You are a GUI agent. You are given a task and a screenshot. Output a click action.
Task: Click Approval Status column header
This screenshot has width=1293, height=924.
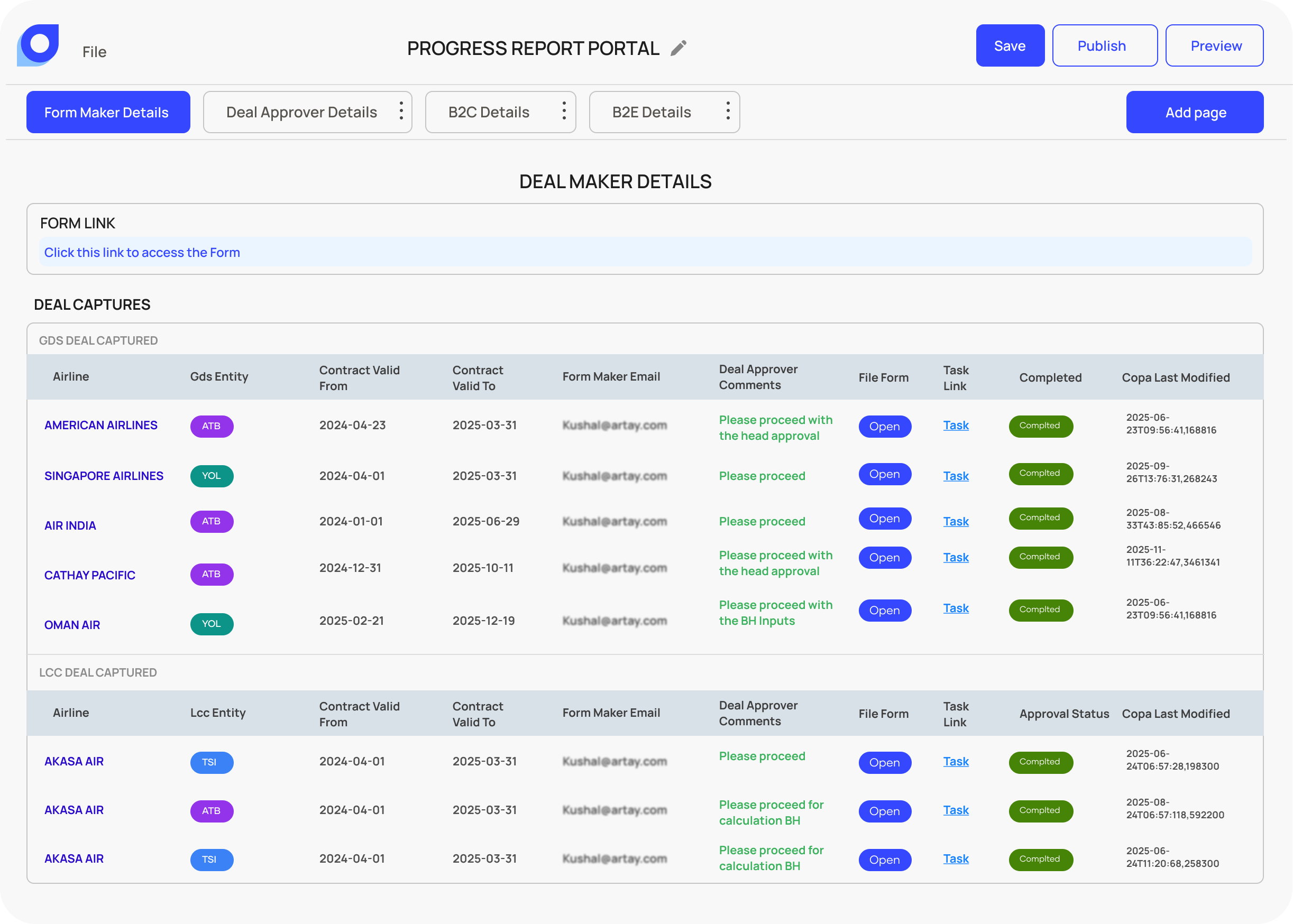(1064, 714)
